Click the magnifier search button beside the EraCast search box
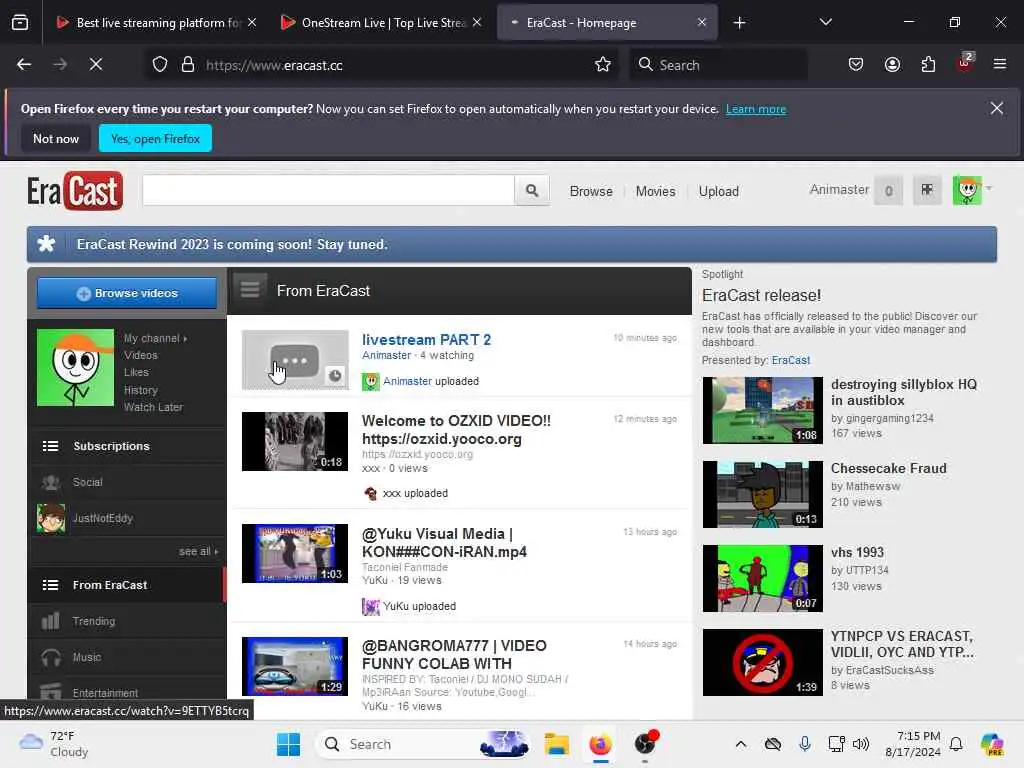The width and height of the screenshot is (1024, 768). (532, 191)
